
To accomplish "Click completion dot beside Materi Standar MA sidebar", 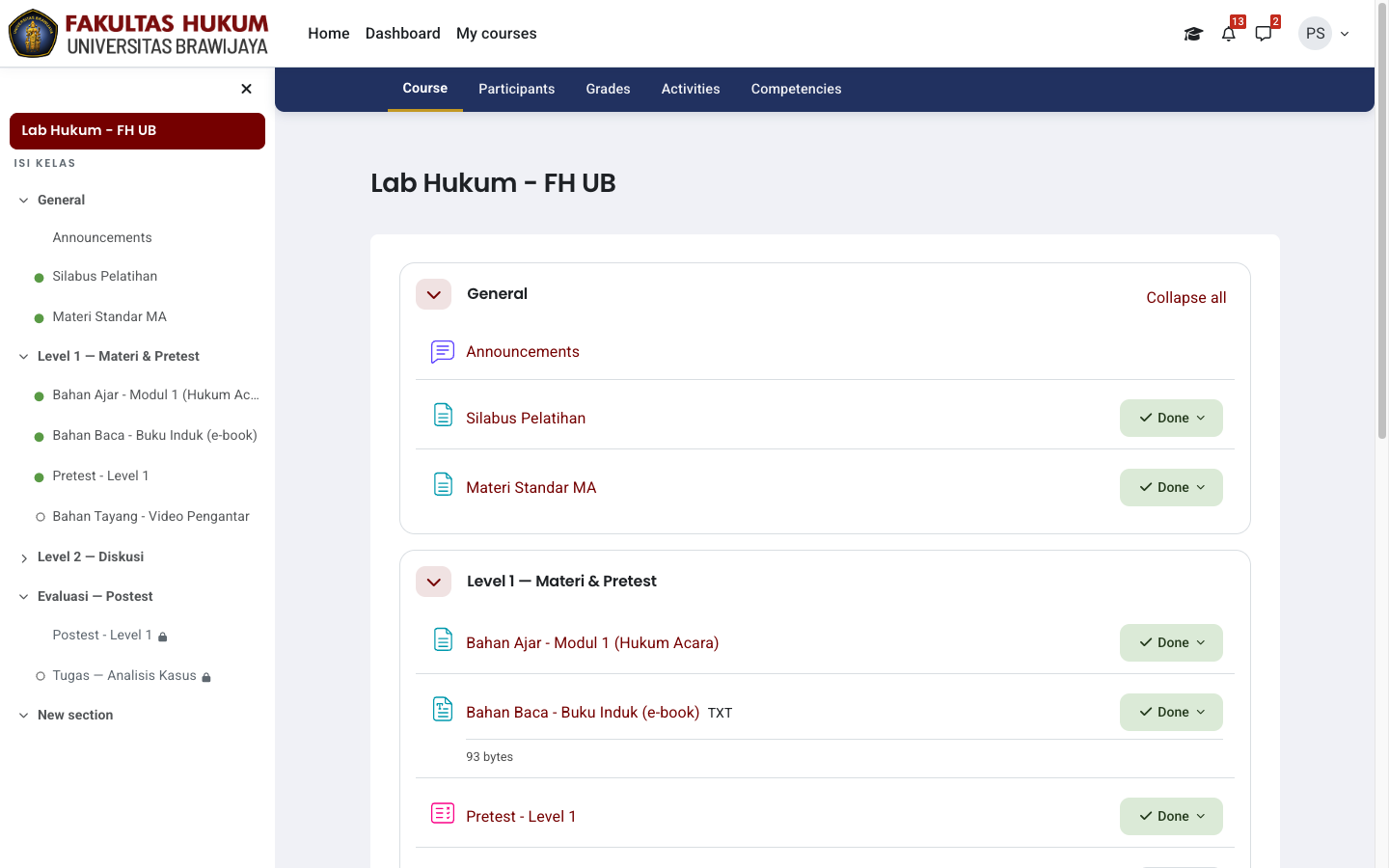I will 40,318.
